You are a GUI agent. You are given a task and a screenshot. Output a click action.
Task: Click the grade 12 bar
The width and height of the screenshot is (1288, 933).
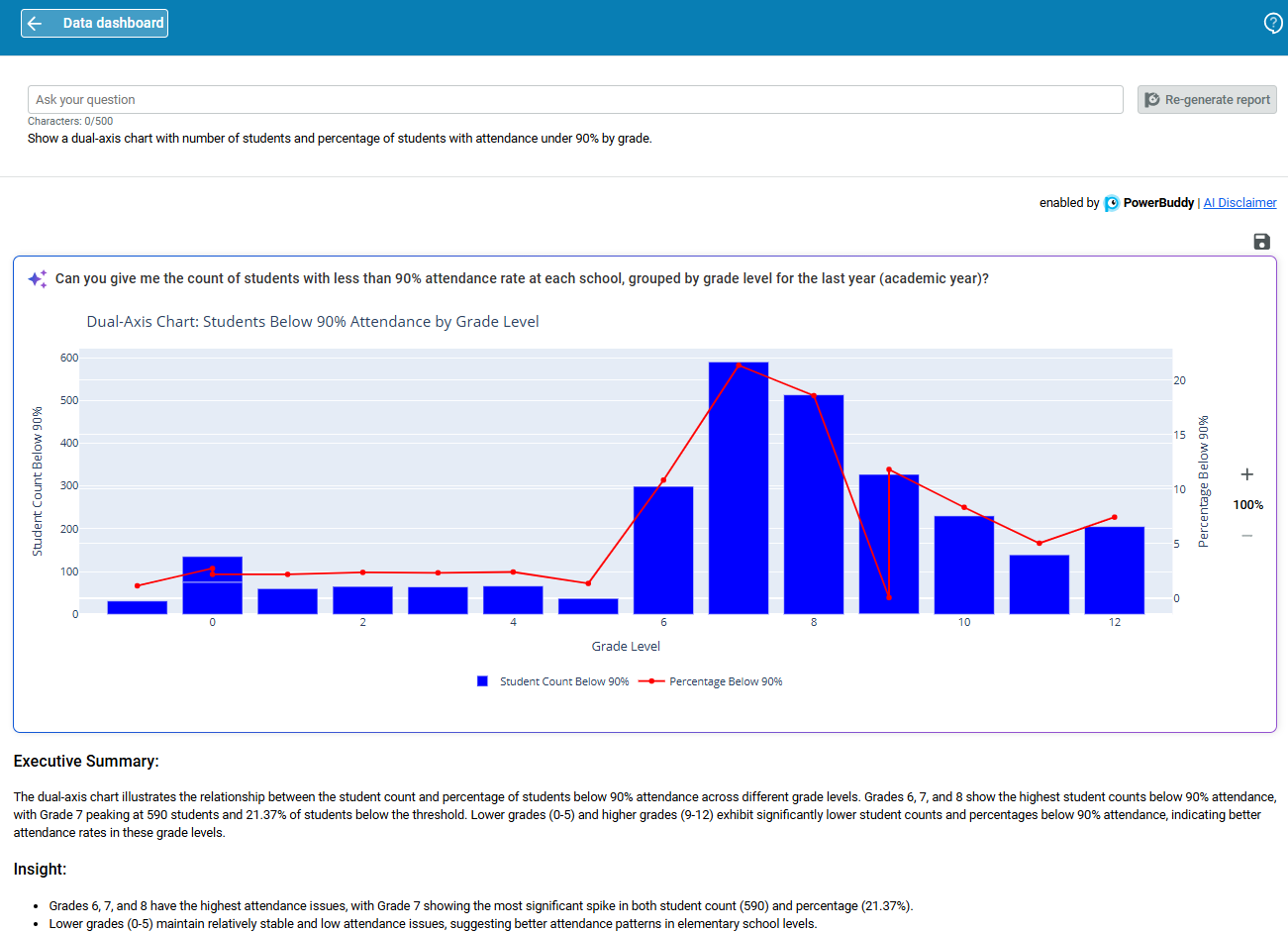click(x=1115, y=570)
